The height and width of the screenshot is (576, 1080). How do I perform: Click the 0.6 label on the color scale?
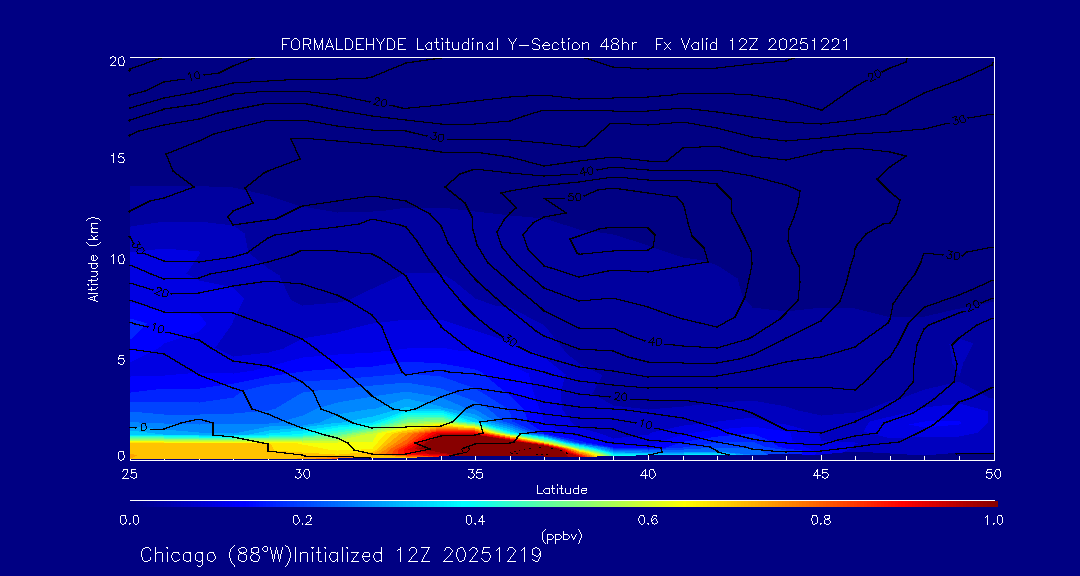(648, 520)
